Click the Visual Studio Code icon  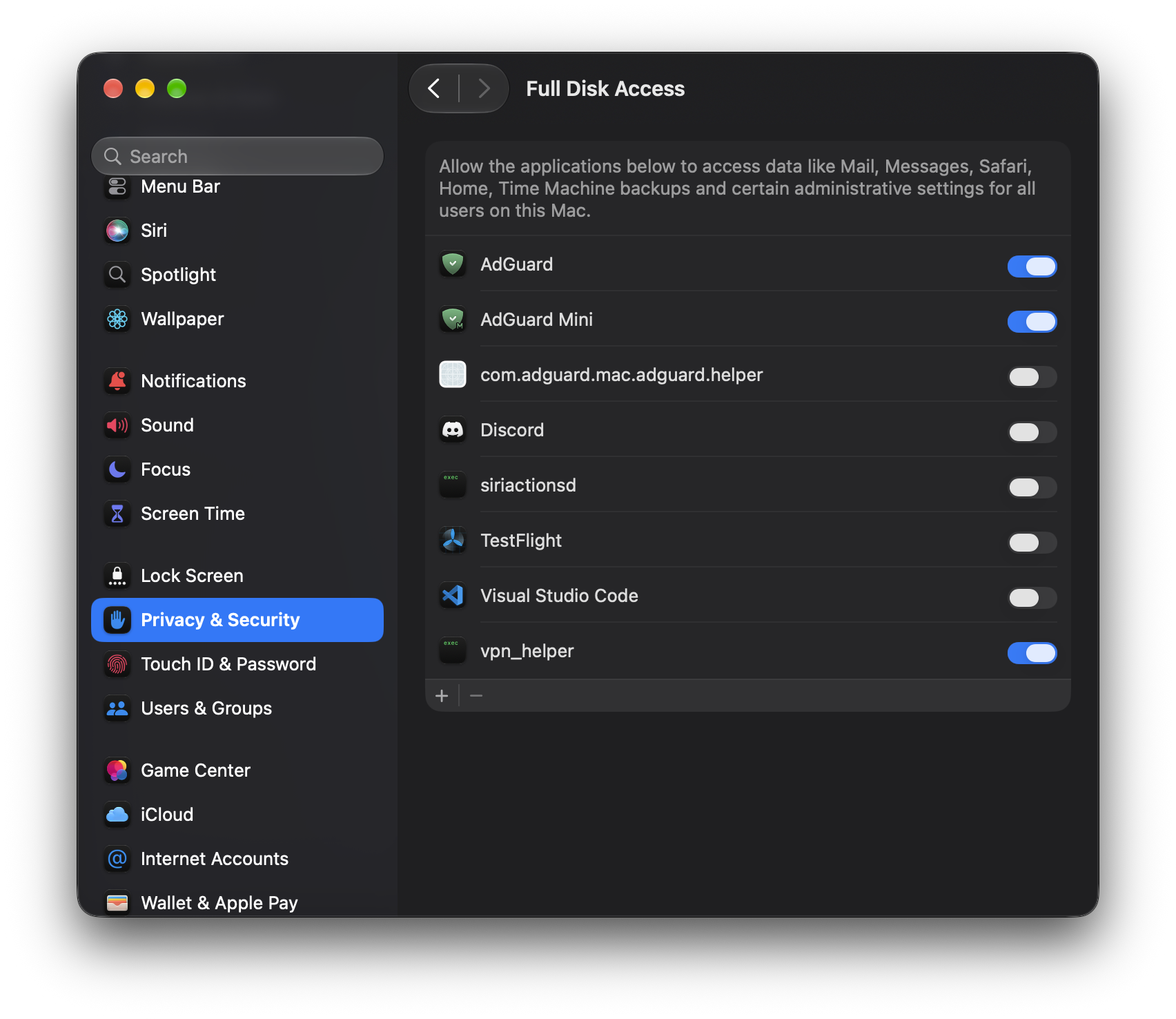(x=453, y=595)
